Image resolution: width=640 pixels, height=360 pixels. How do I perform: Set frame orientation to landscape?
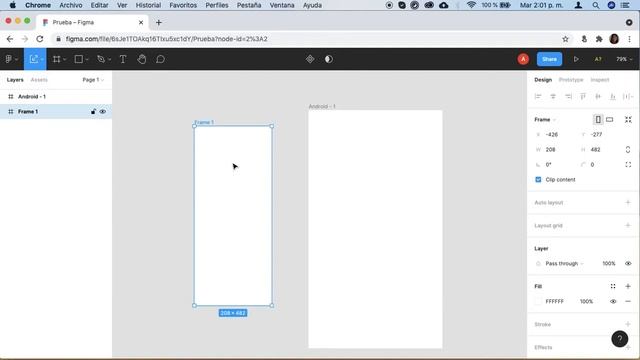pyautogui.click(x=609, y=120)
